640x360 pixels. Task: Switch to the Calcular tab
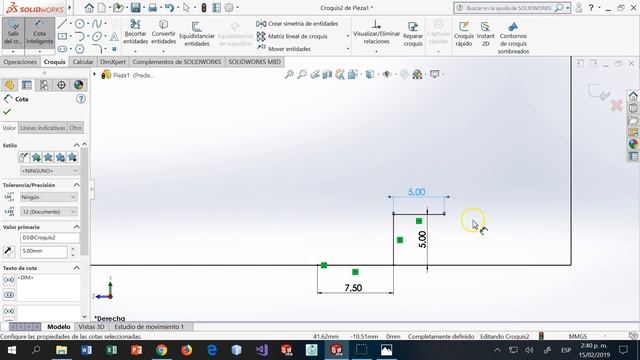(83, 62)
